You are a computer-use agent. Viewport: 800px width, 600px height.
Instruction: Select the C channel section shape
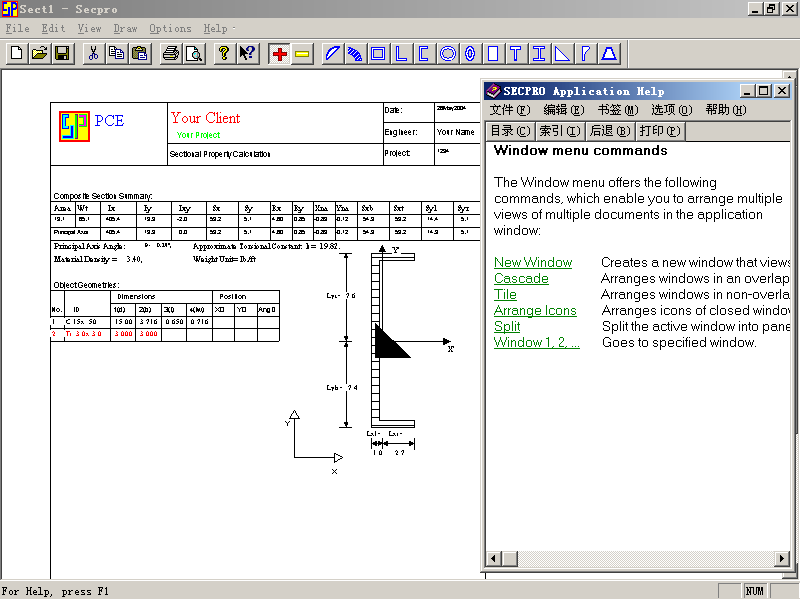tap(424, 54)
